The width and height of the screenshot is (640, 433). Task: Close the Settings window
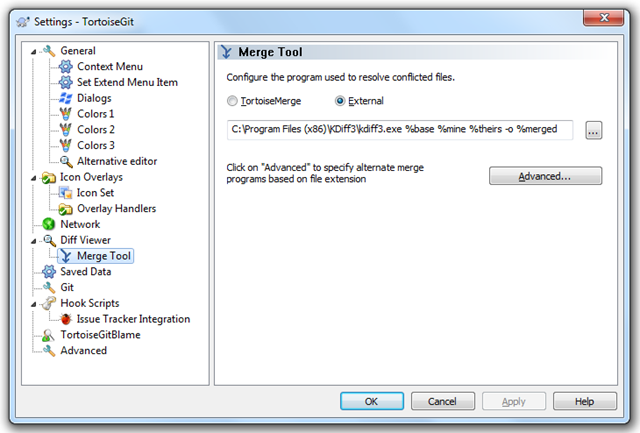[x=604, y=18]
